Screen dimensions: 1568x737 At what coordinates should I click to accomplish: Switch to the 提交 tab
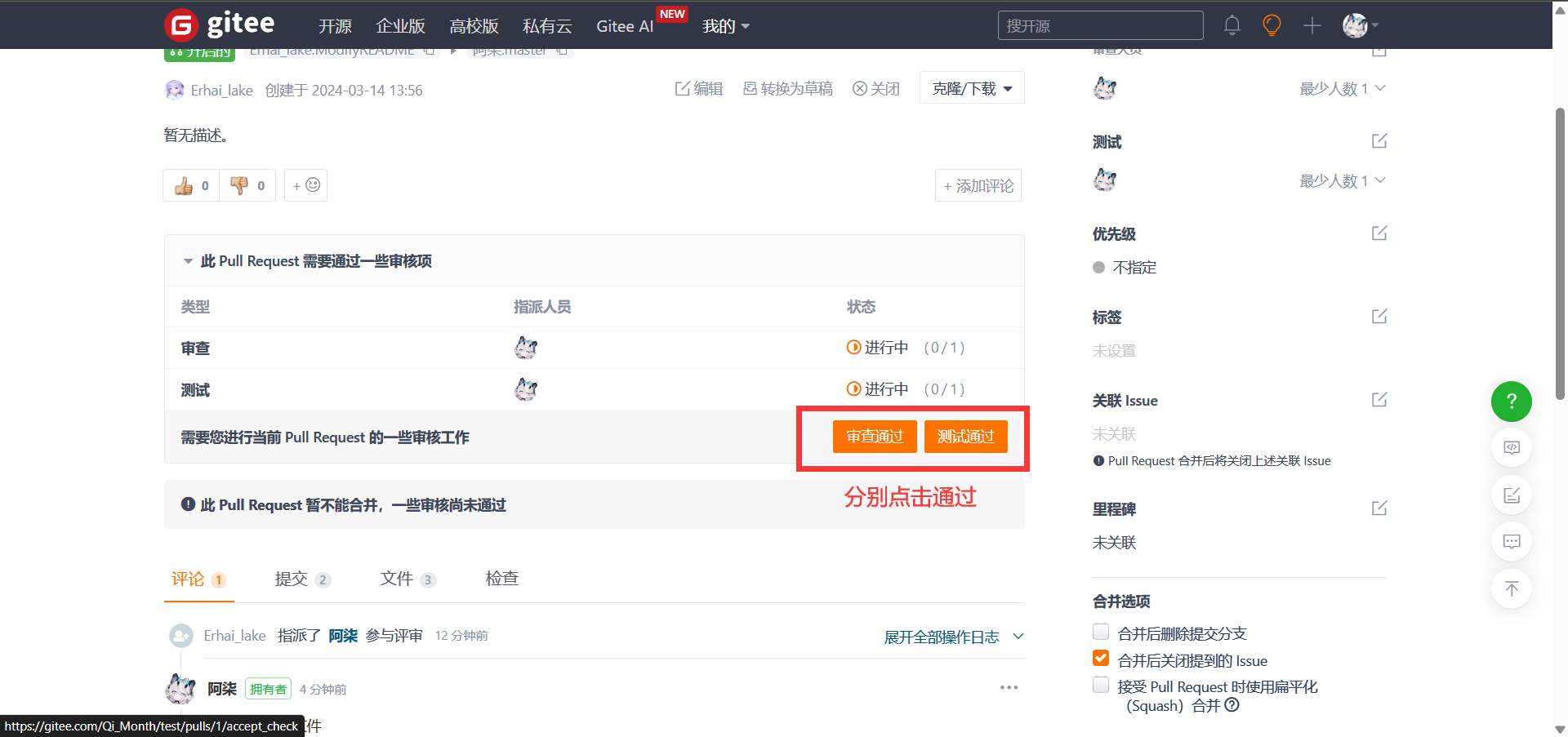coord(301,579)
